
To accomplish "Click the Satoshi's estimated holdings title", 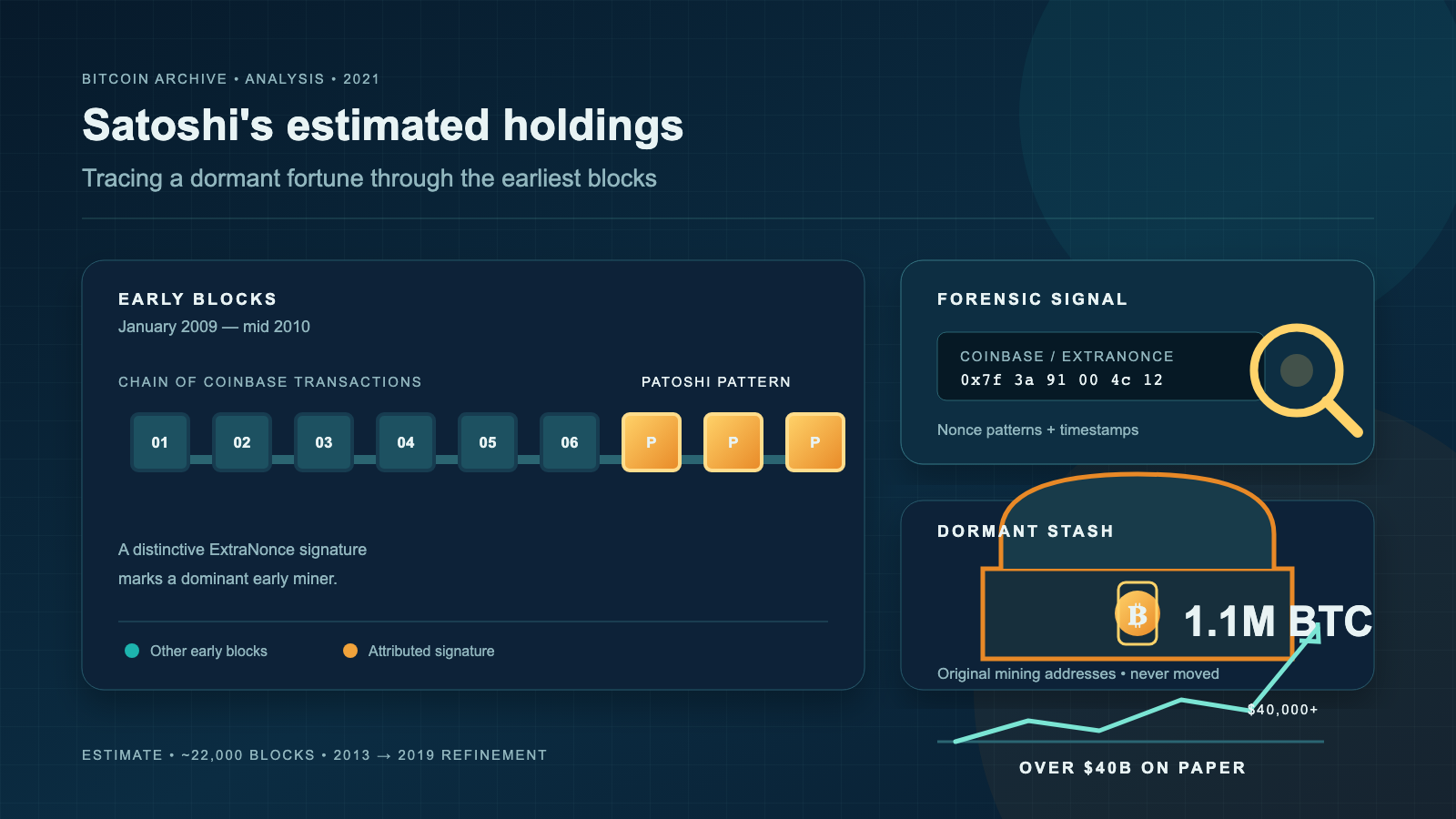I will point(382,126).
